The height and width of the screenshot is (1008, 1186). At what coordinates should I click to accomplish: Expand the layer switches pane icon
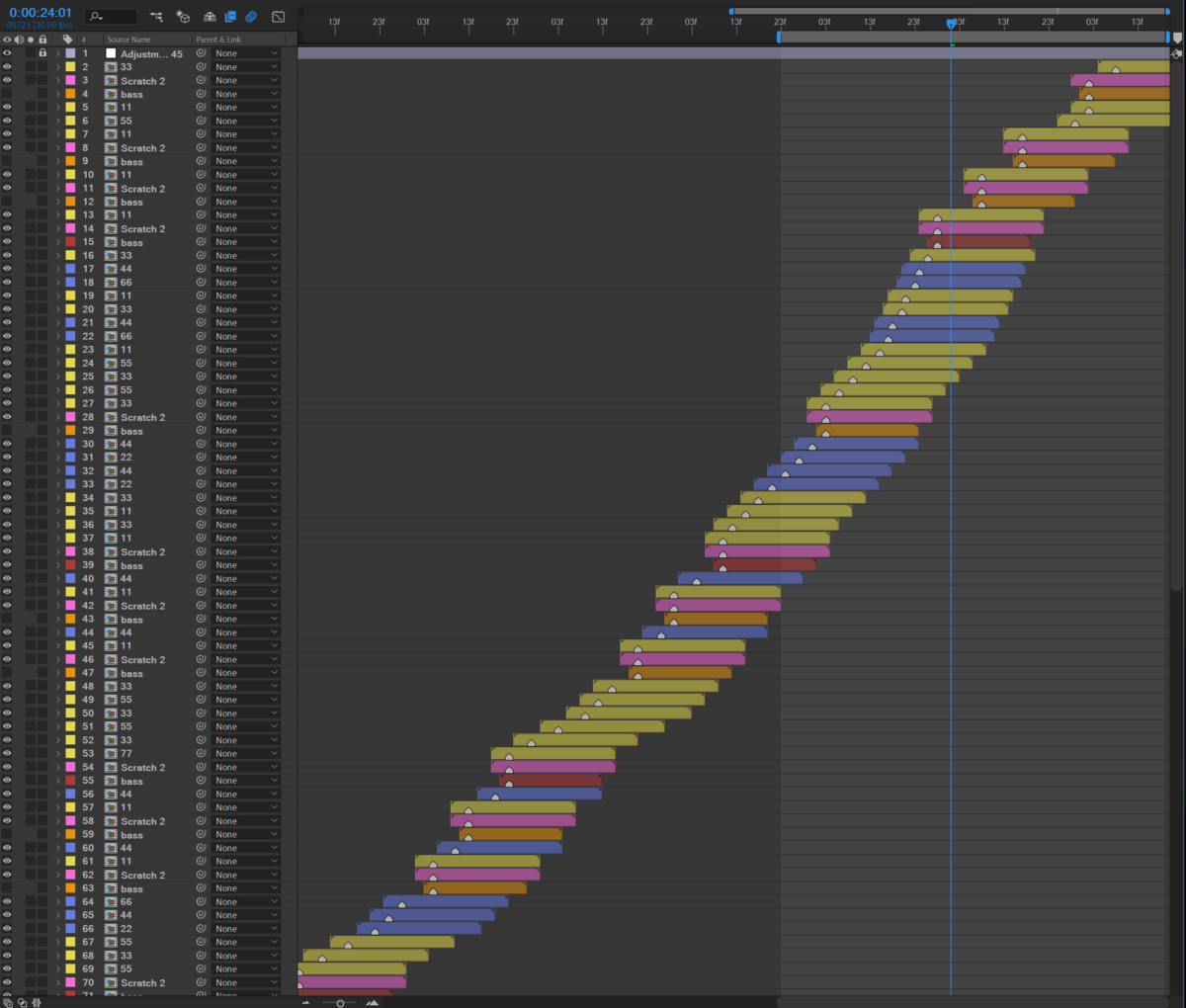[x=8, y=1002]
